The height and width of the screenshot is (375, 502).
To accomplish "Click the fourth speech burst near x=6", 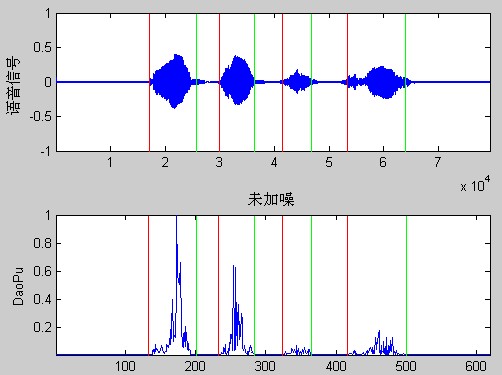I will pos(383,82).
